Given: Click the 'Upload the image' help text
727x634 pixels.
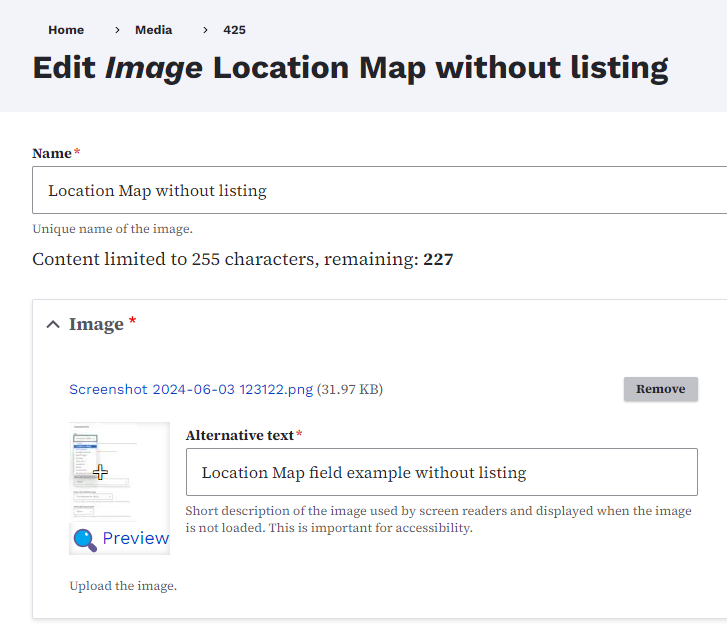Looking at the screenshot, I should [123, 586].
